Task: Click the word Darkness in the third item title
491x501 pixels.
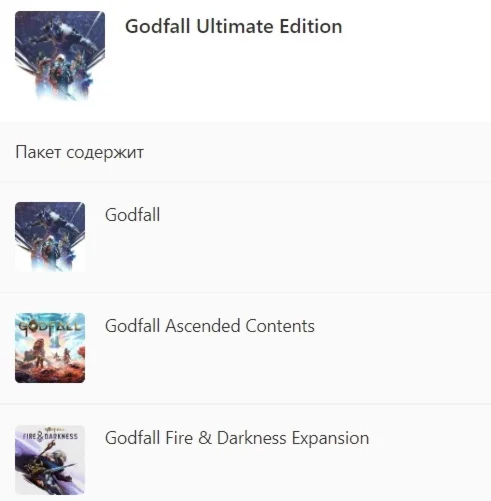Action: pos(252,438)
